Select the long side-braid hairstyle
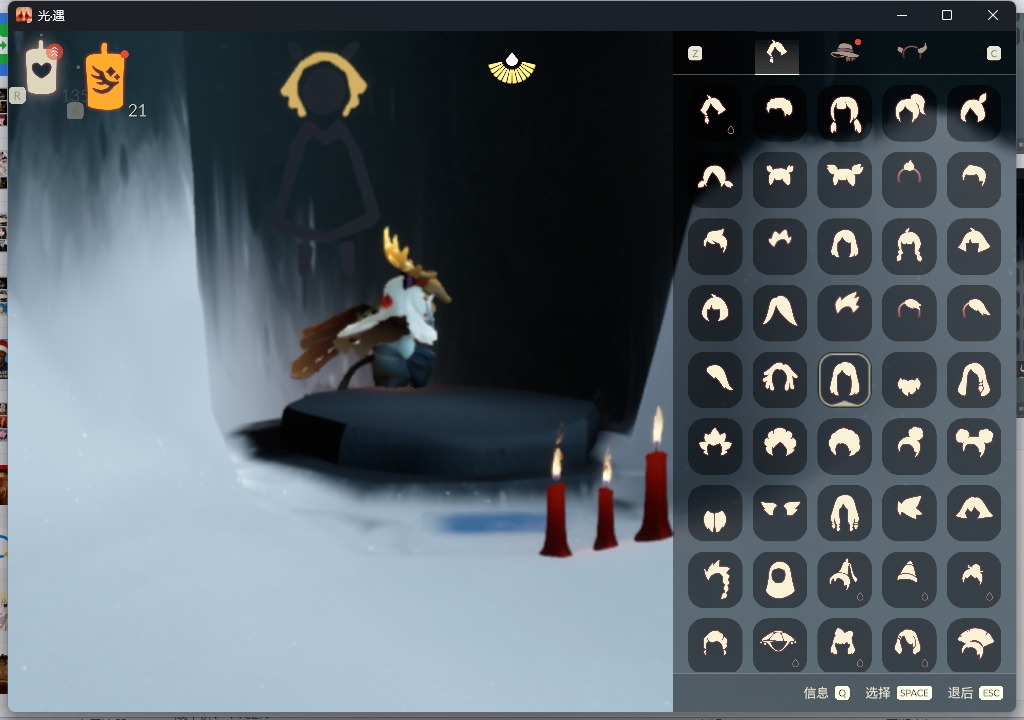 pos(714,578)
